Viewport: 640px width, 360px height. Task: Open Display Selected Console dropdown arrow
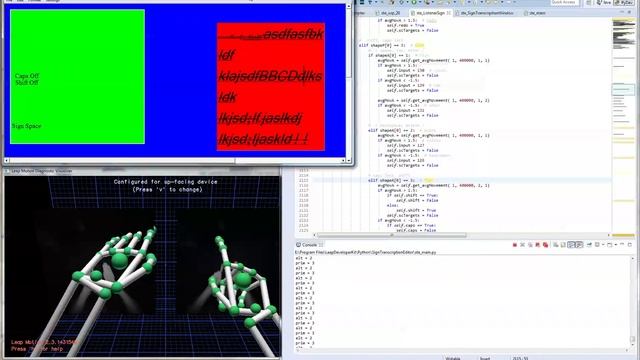[x=602, y=245]
